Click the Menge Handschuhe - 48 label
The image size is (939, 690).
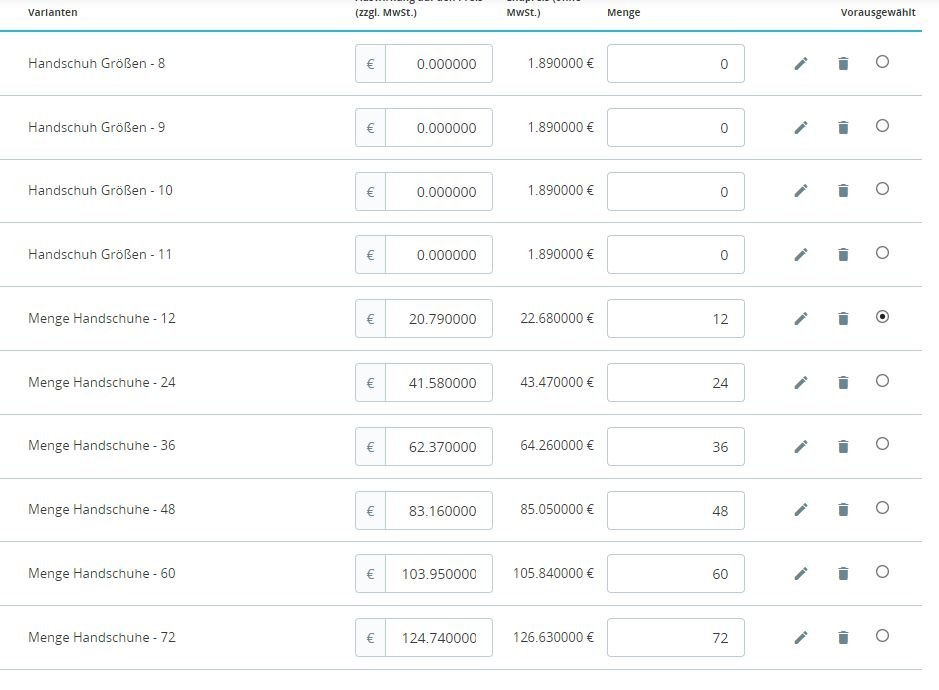[102, 509]
